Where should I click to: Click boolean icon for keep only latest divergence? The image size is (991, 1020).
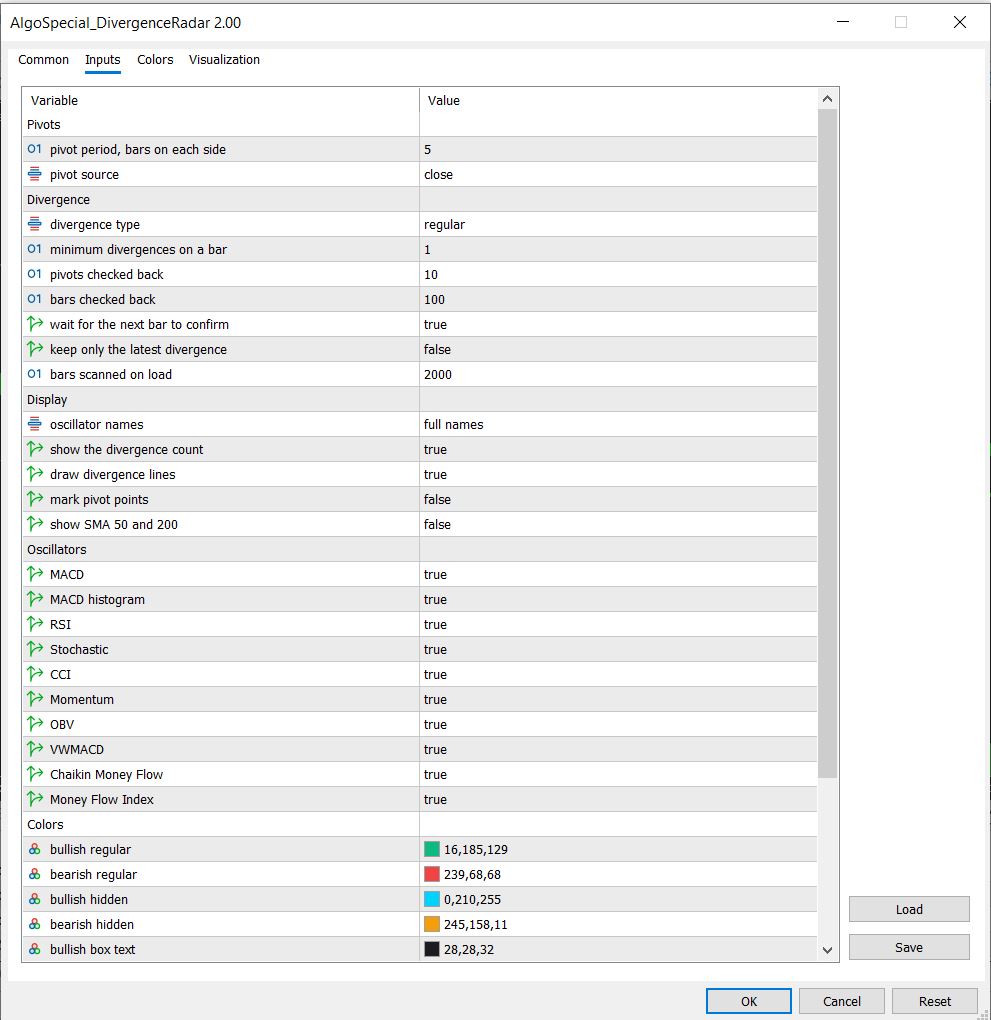tap(34, 349)
